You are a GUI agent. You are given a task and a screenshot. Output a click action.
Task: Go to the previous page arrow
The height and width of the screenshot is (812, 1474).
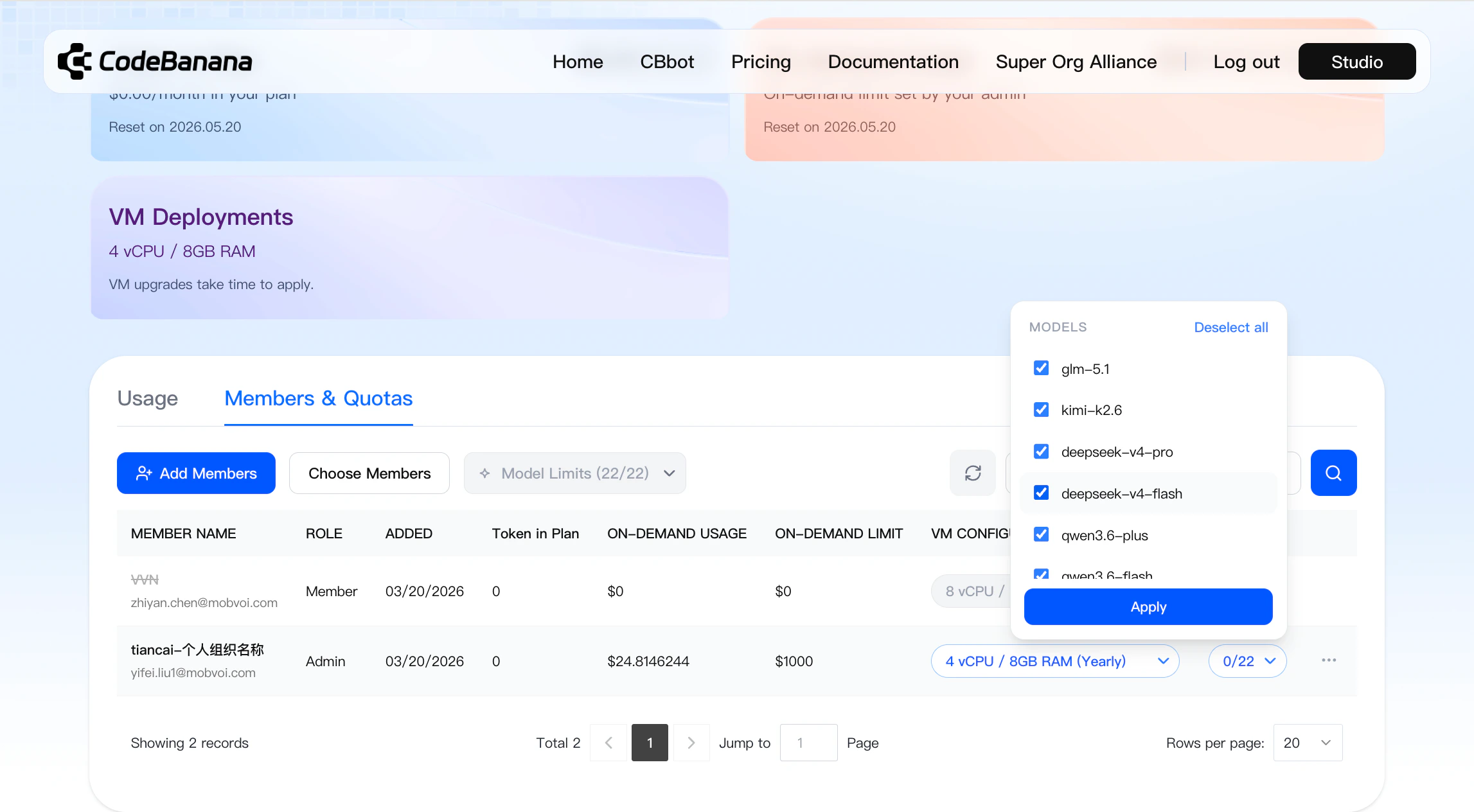tap(608, 743)
